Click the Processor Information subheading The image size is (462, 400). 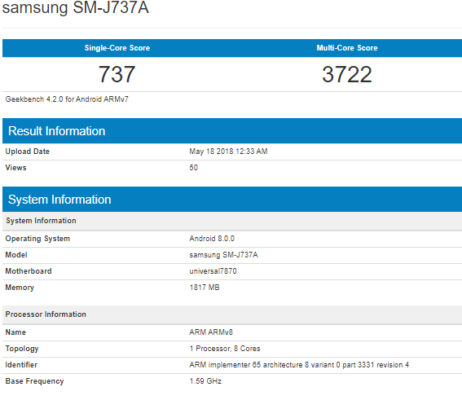(x=232, y=314)
